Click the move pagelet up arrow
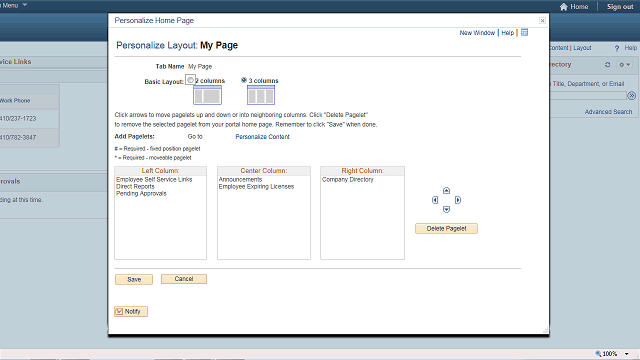Viewport: 640px width, 360px height. tap(446, 191)
